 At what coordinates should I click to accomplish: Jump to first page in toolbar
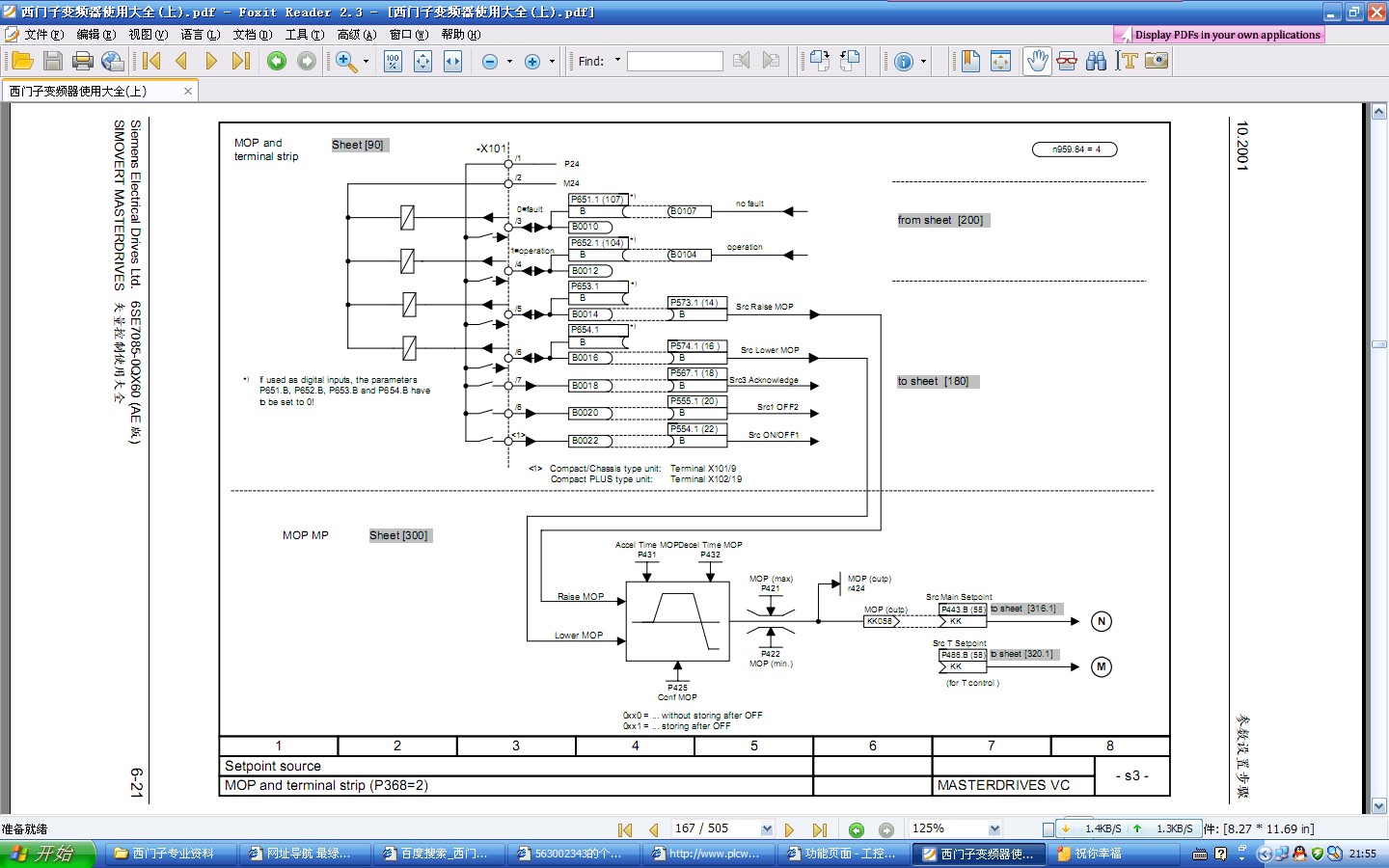click(x=151, y=61)
